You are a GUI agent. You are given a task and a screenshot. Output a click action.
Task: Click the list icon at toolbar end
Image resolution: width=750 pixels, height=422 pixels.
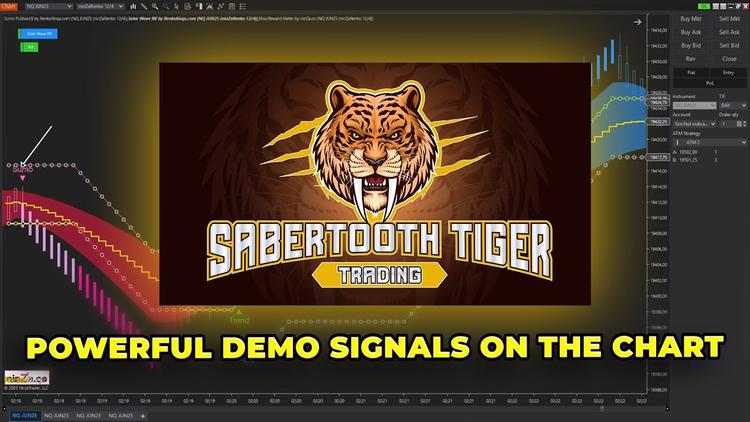click(243, 6)
